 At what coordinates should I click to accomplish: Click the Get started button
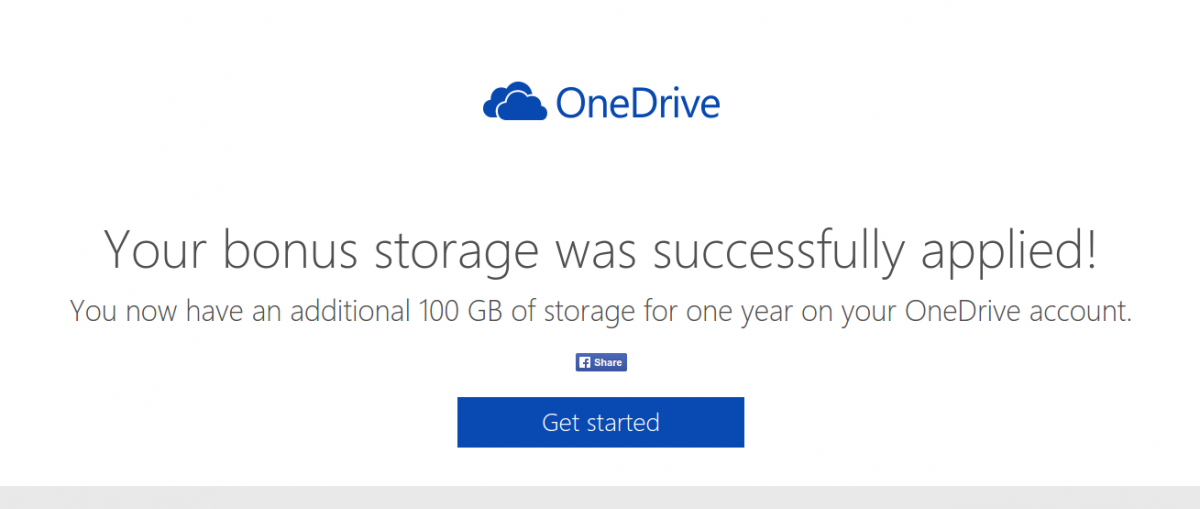point(601,422)
